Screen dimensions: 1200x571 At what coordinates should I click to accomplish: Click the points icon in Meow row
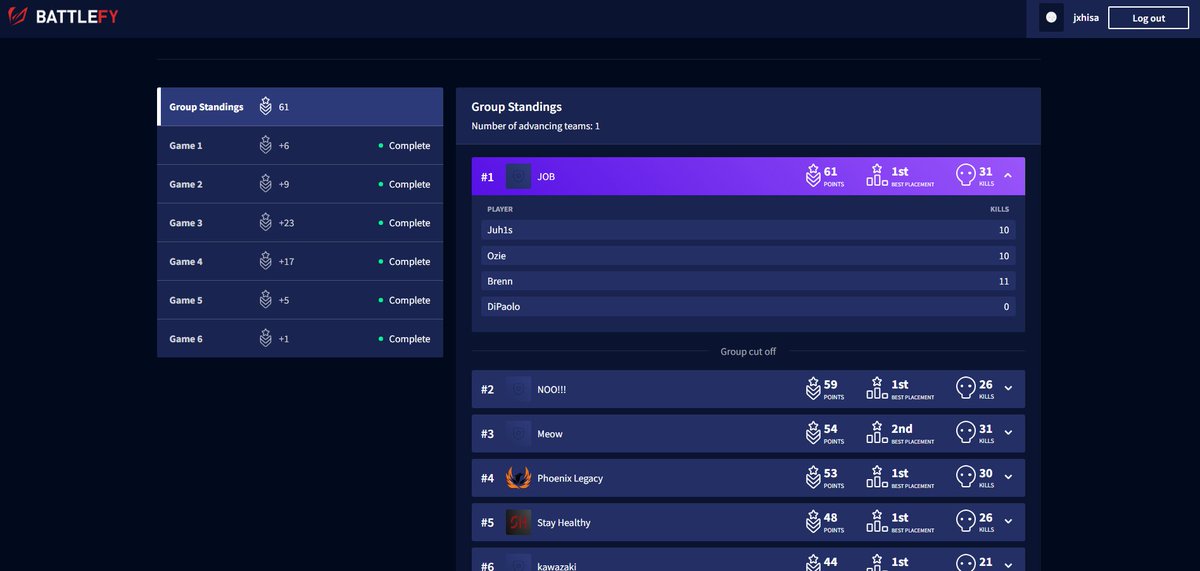[813, 433]
